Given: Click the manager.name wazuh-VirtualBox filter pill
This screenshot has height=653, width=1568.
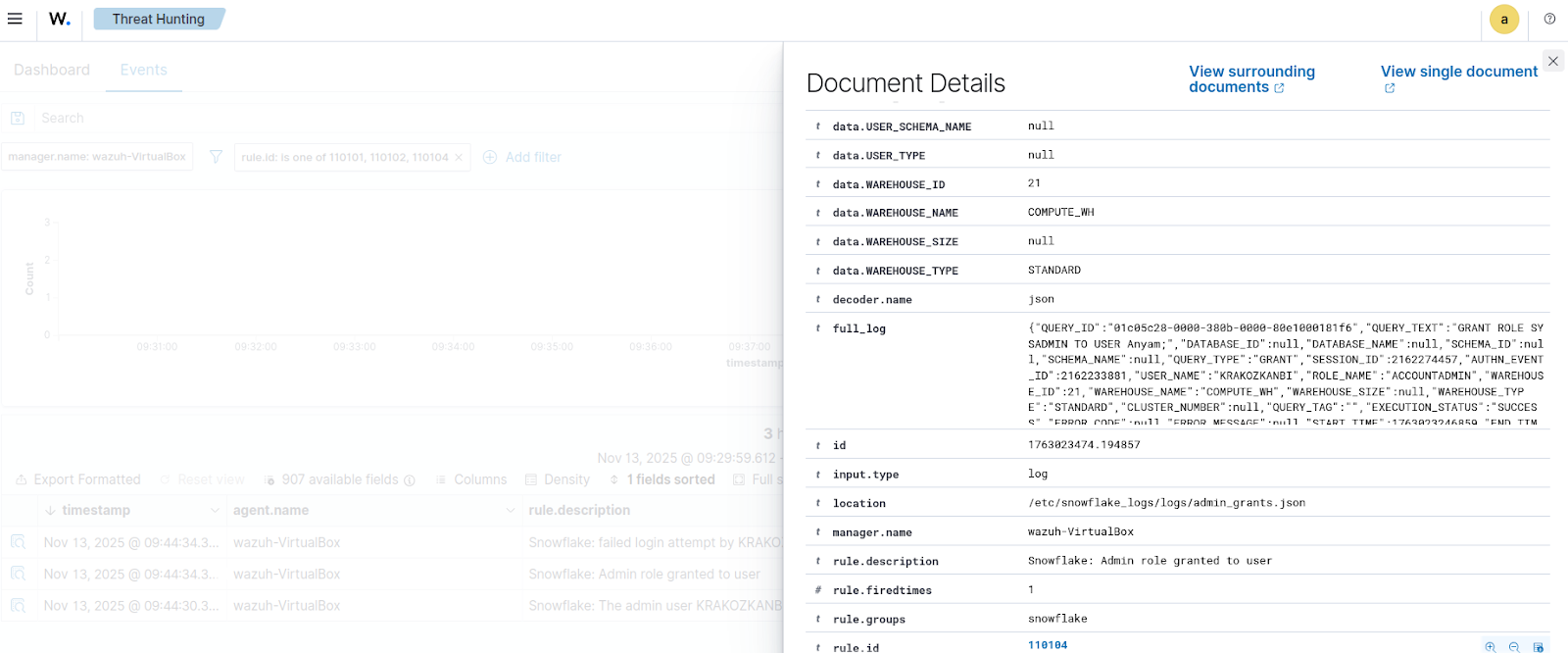Looking at the screenshot, I should tap(97, 157).
